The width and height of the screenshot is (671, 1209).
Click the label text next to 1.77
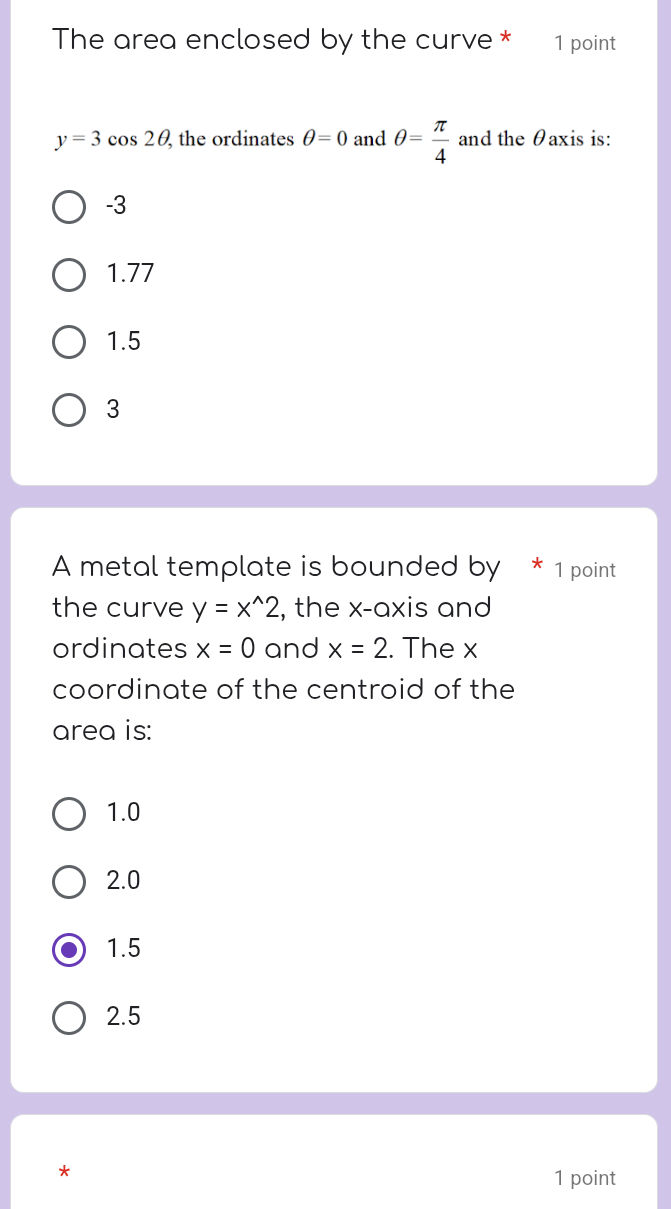(x=130, y=273)
